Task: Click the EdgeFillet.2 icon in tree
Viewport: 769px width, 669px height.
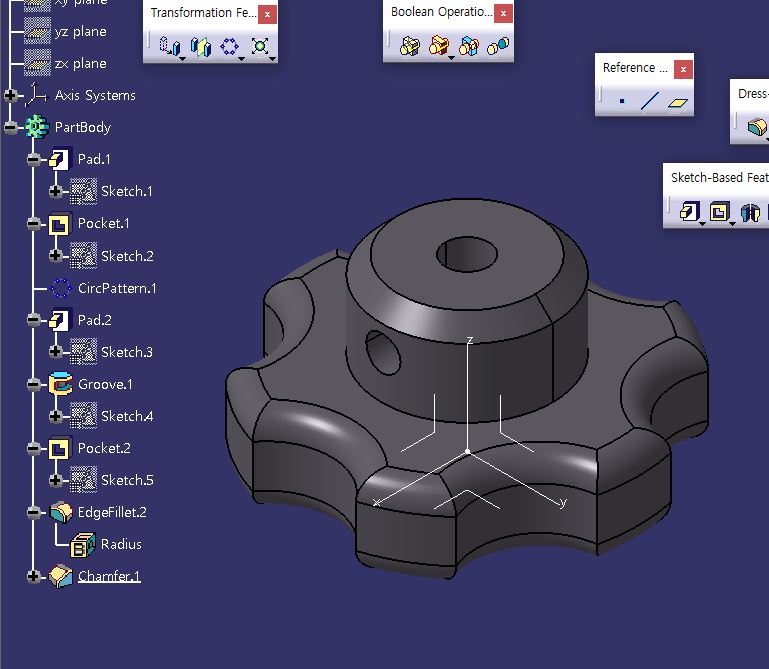Action: click(x=61, y=512)
